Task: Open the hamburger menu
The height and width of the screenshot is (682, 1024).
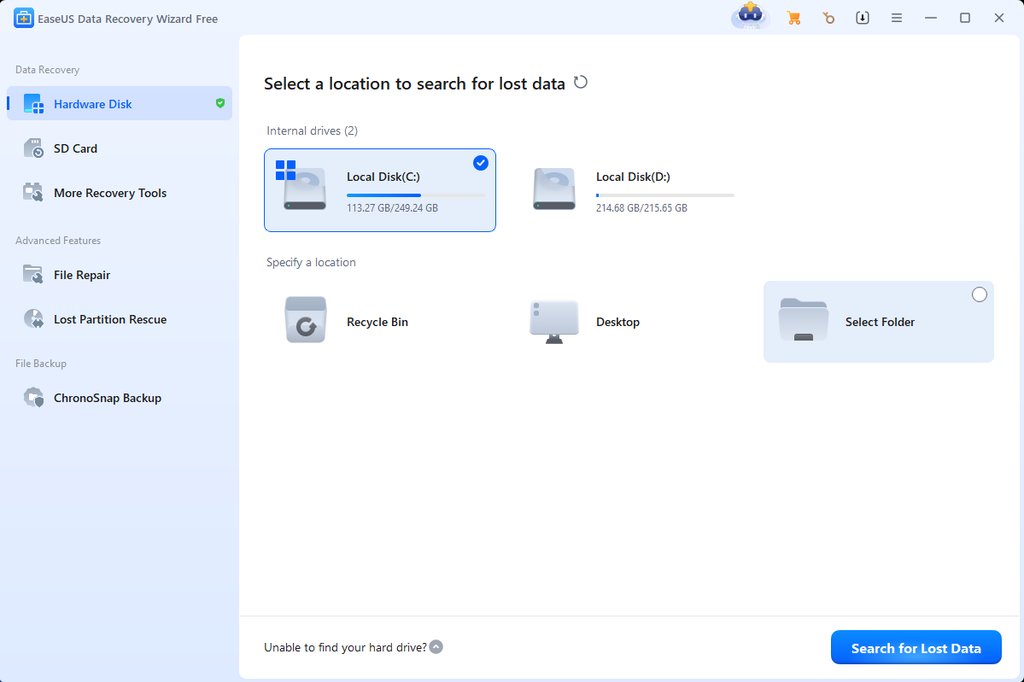Action: point(897,18)
